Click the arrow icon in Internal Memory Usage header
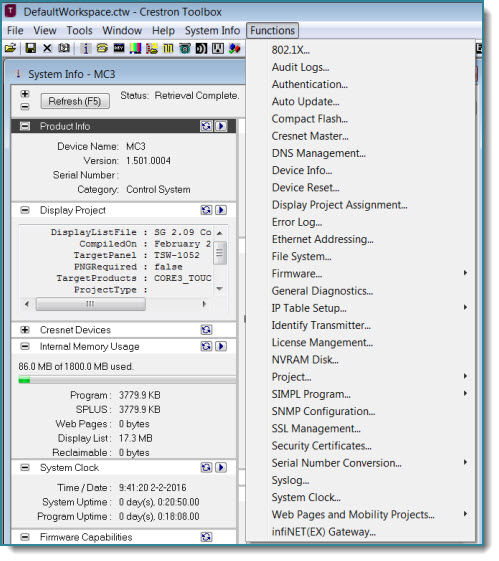Screen dimensions: 499x561 click(x=221, y=346)
